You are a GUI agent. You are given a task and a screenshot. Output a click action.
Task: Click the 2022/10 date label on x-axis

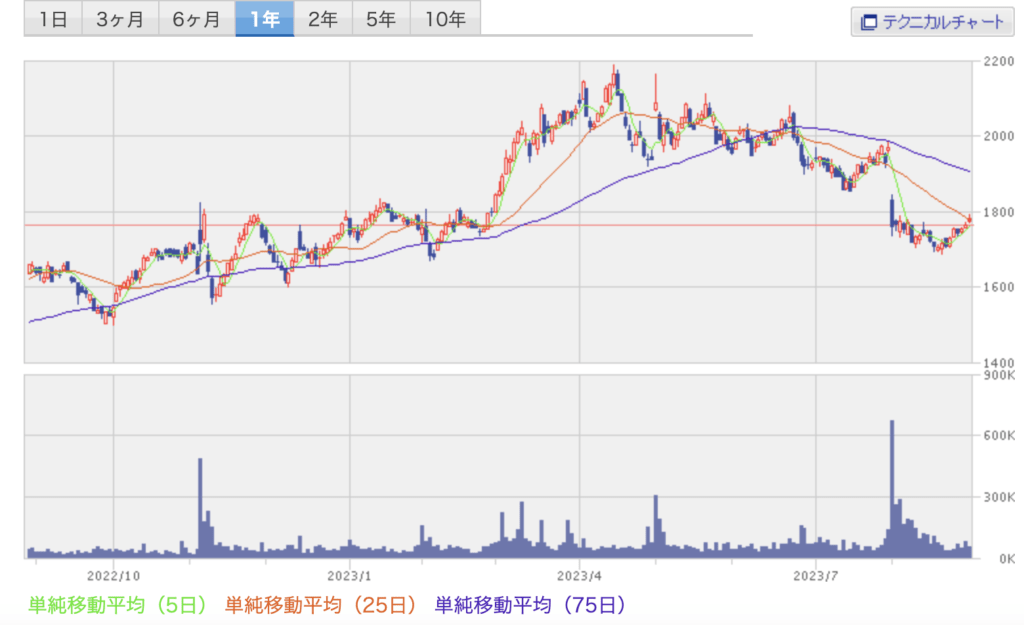tap(113, 575)
